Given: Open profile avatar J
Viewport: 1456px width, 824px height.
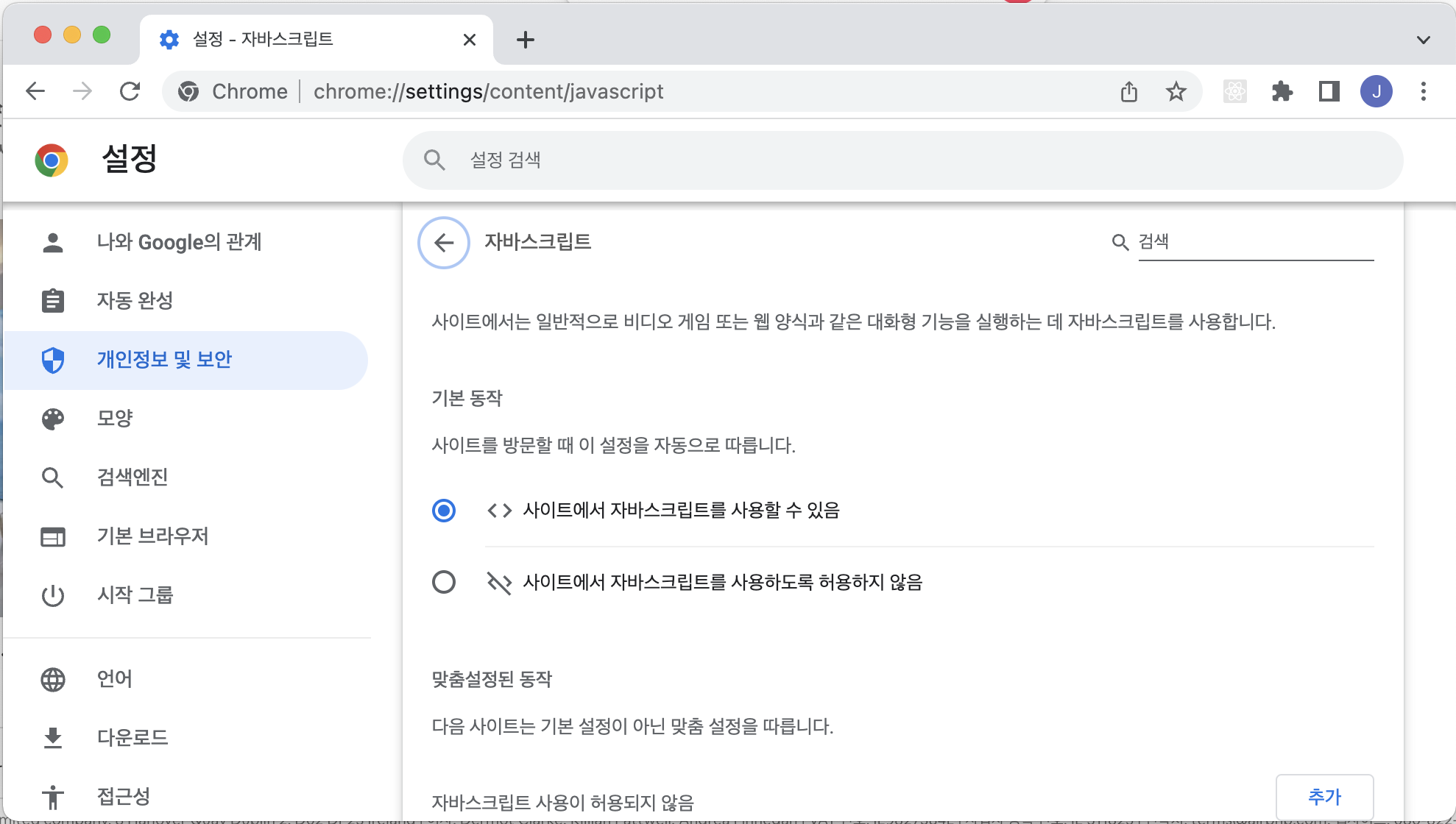Looking at the screenshot, I should tap(1376, 91).
